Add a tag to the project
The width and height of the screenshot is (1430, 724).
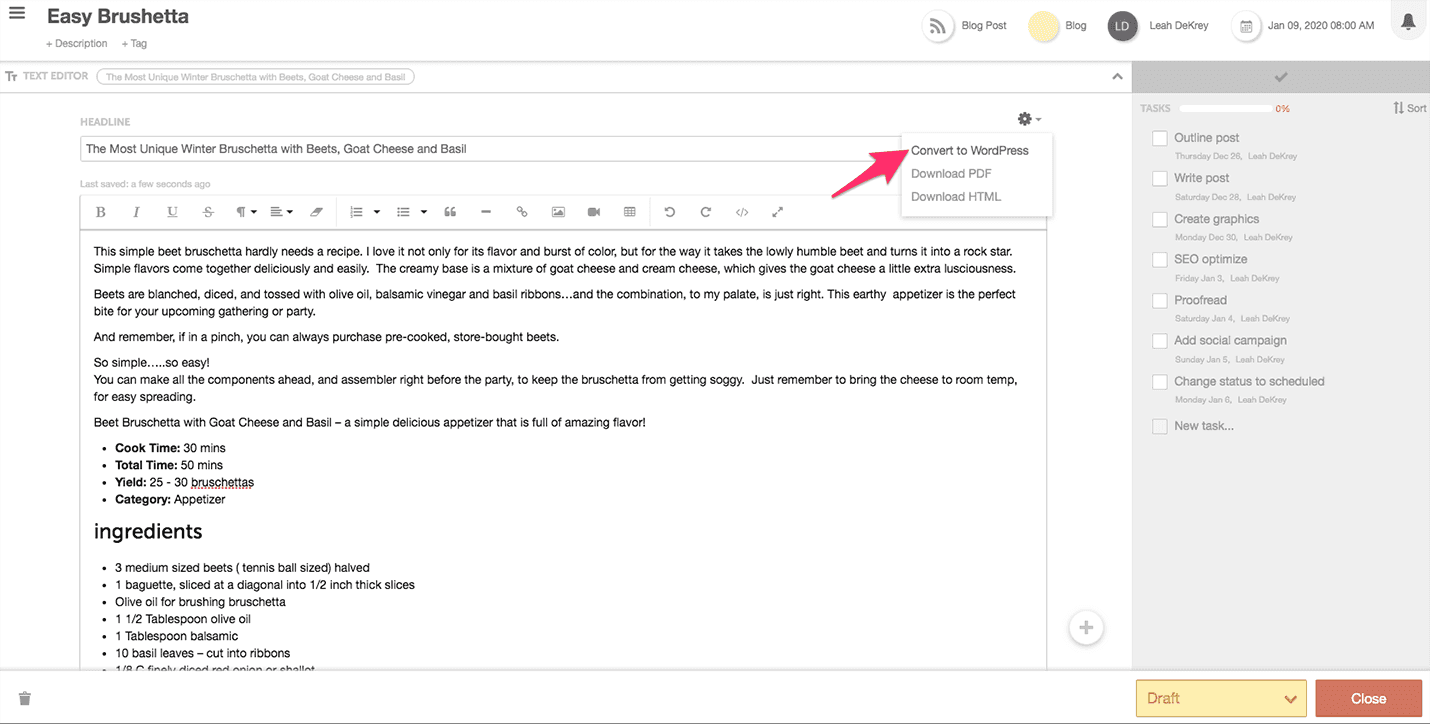pyautogui.click(x=134, y=43)
